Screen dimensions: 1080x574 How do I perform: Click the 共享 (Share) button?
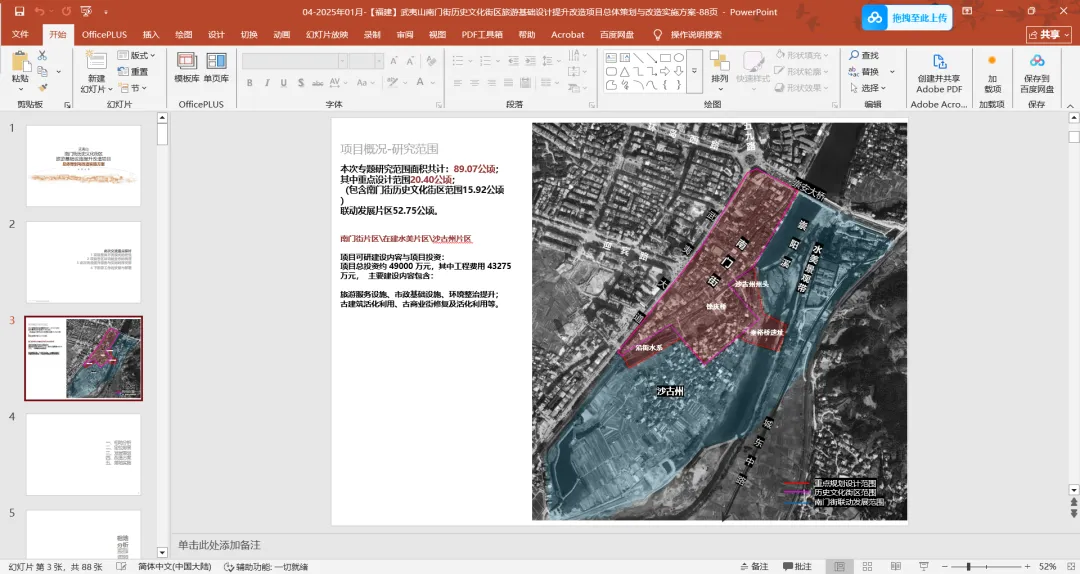(x=1048, y=34)
